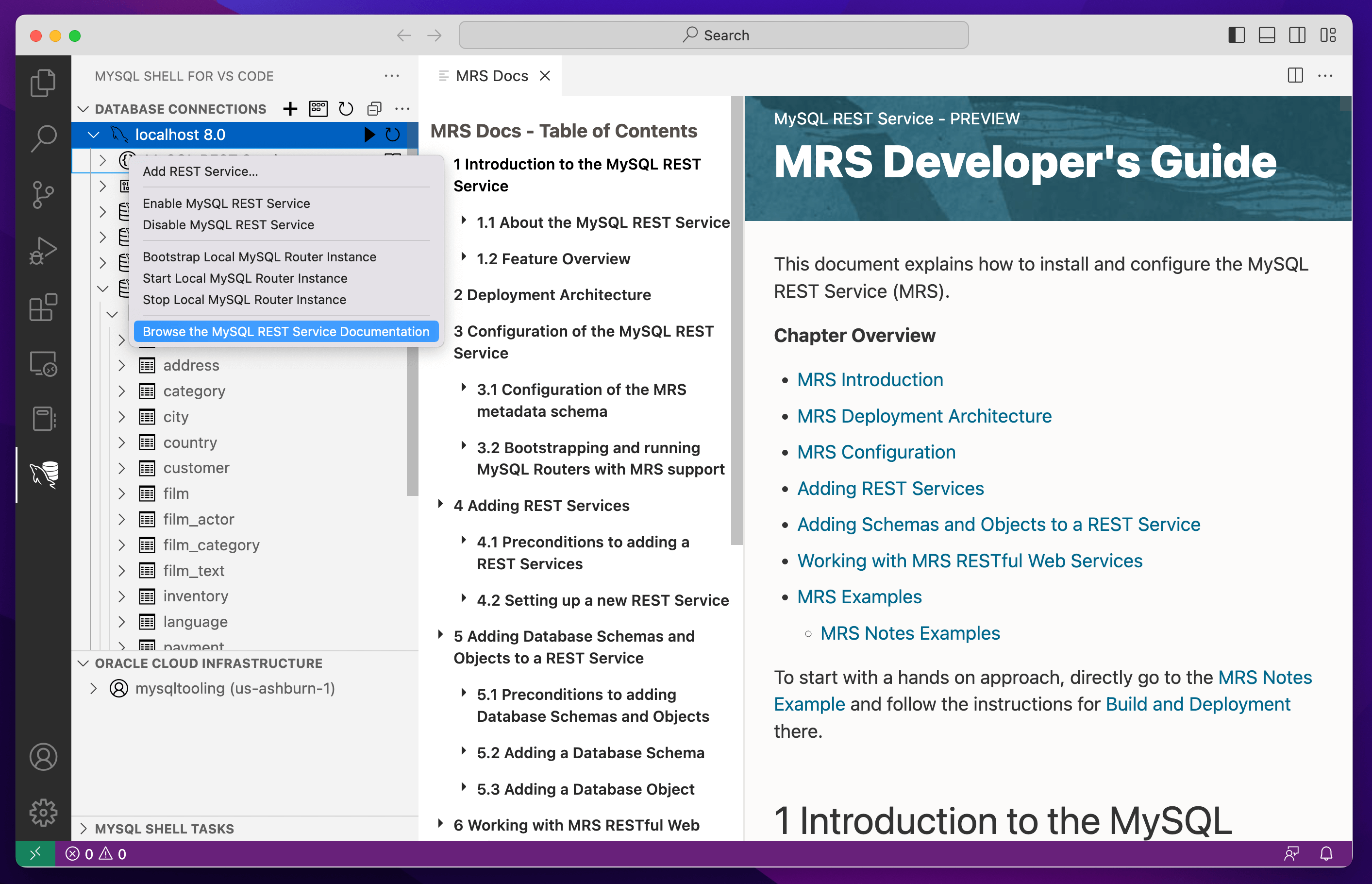Open the Manage gear menu
Screen dimensions: 1372x884
pos(44,812)
